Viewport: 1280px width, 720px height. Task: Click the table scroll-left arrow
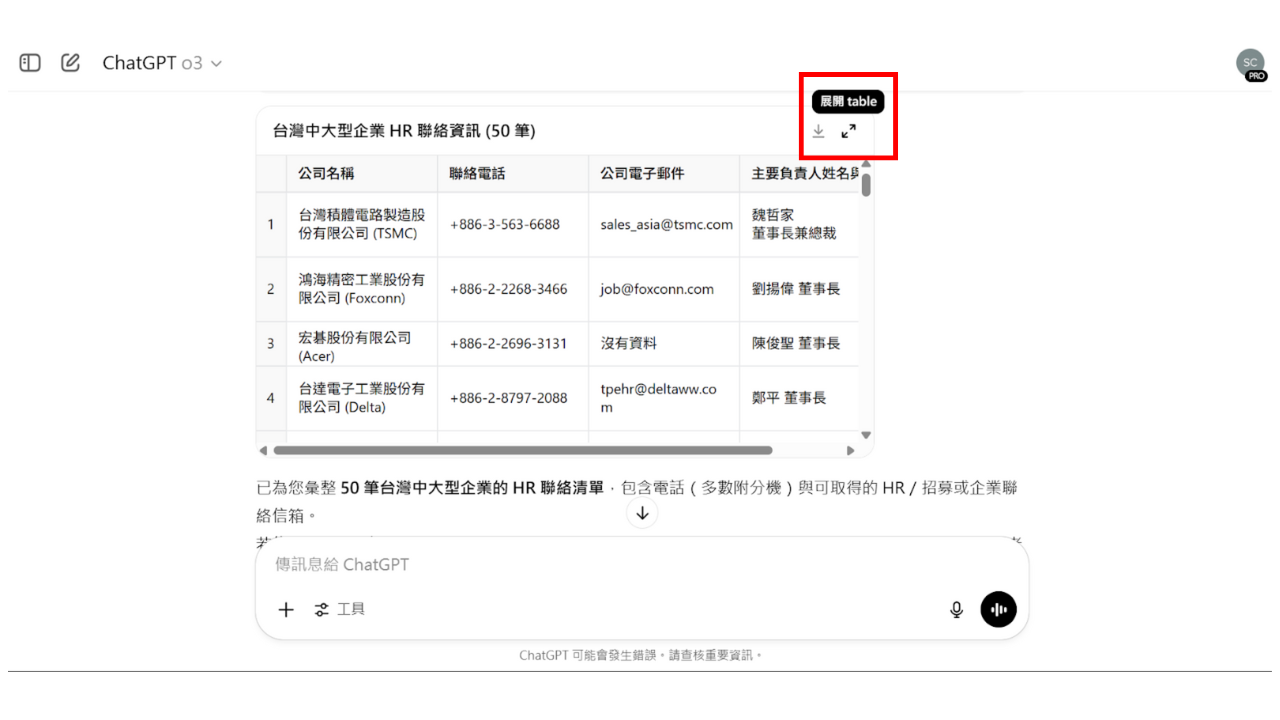coord(263,450)
